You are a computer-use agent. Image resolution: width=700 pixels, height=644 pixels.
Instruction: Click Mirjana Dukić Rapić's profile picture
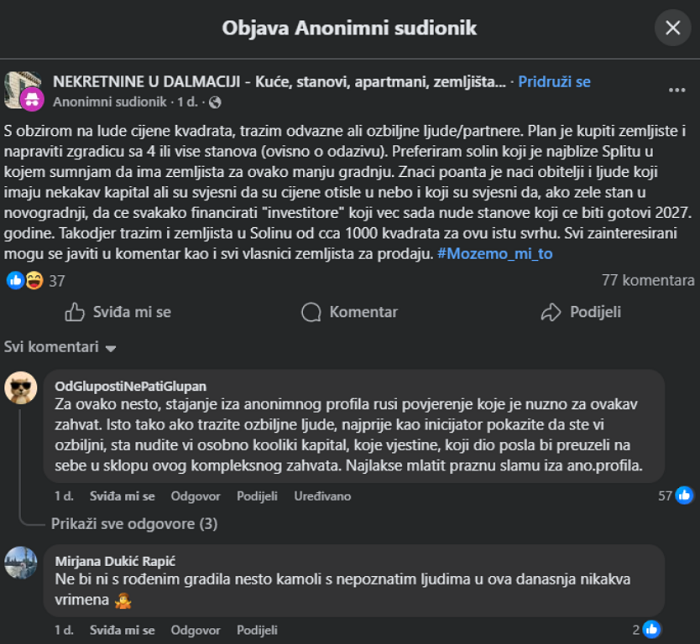point(21,563)
